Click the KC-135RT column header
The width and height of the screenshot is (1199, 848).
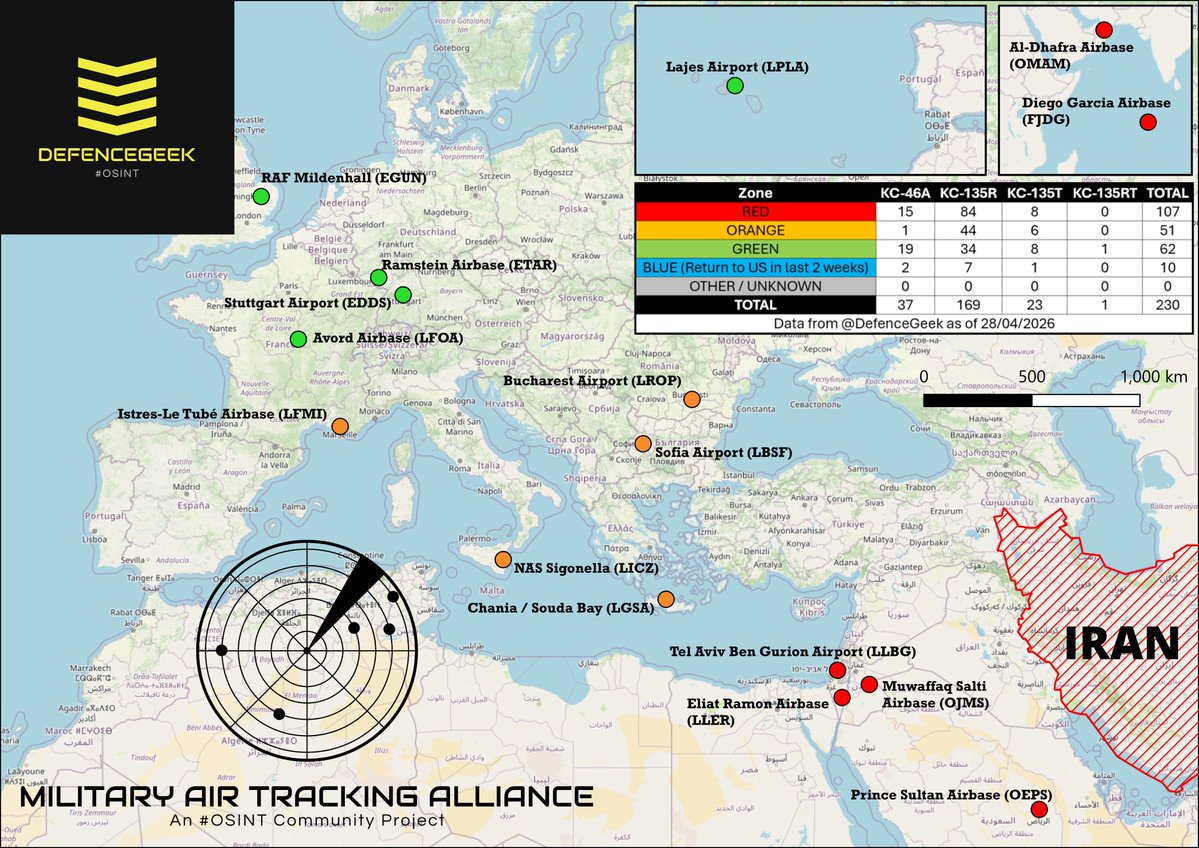pos(1104,193)
